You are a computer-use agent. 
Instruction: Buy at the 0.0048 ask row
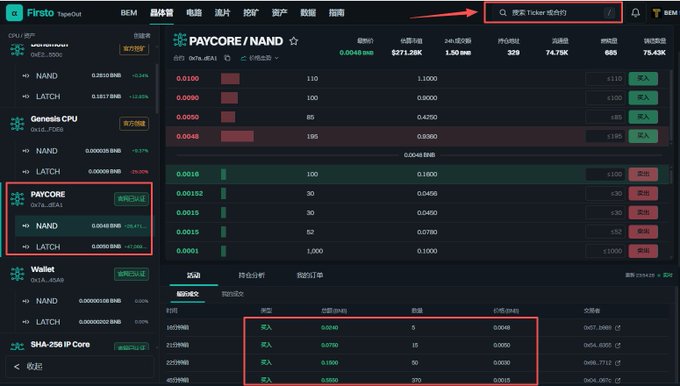coord(643,136)
